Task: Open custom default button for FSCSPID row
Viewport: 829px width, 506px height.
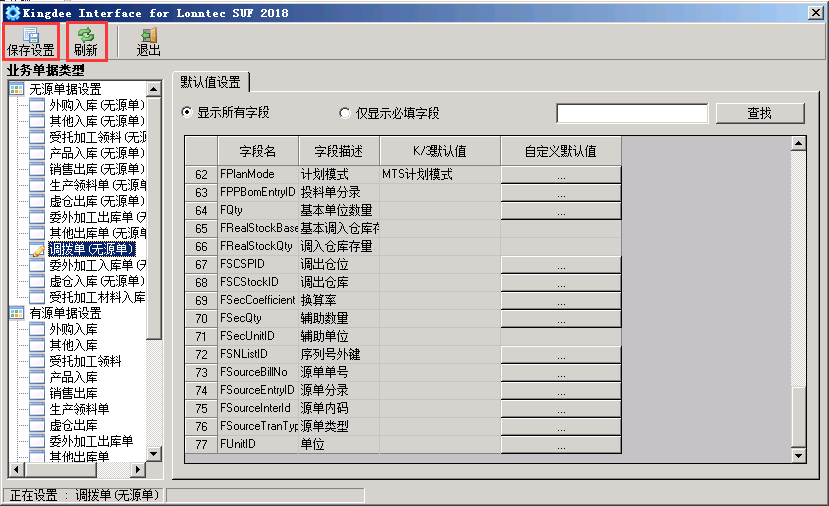Action: click(x=561, y=264)
